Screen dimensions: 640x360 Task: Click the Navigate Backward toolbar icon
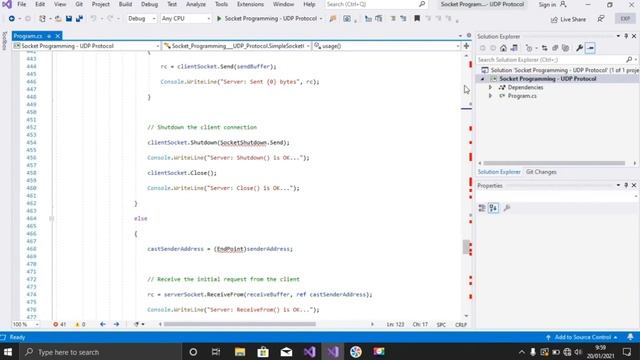11,19
